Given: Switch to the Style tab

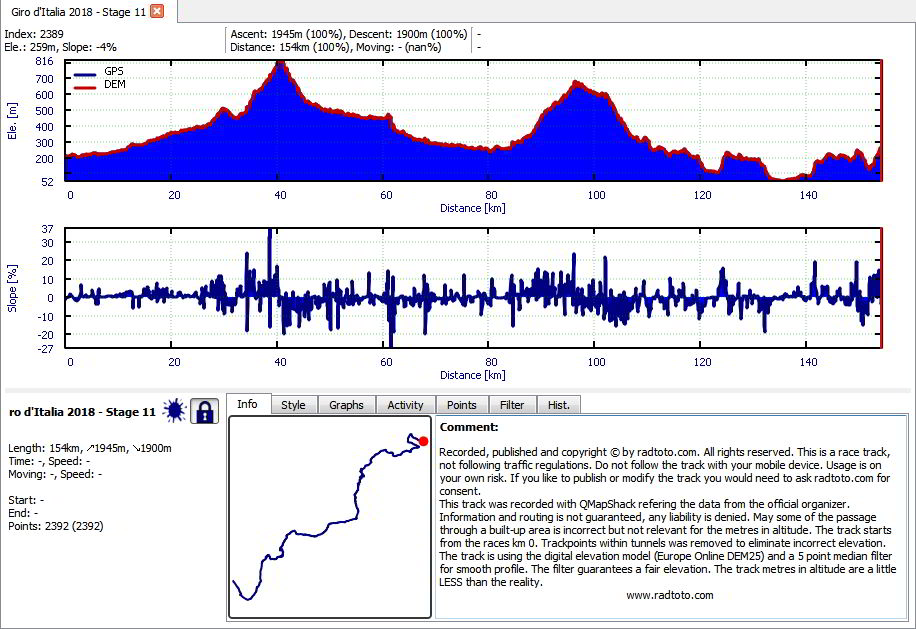Looking at the screenshot, I should pos(293,405).
